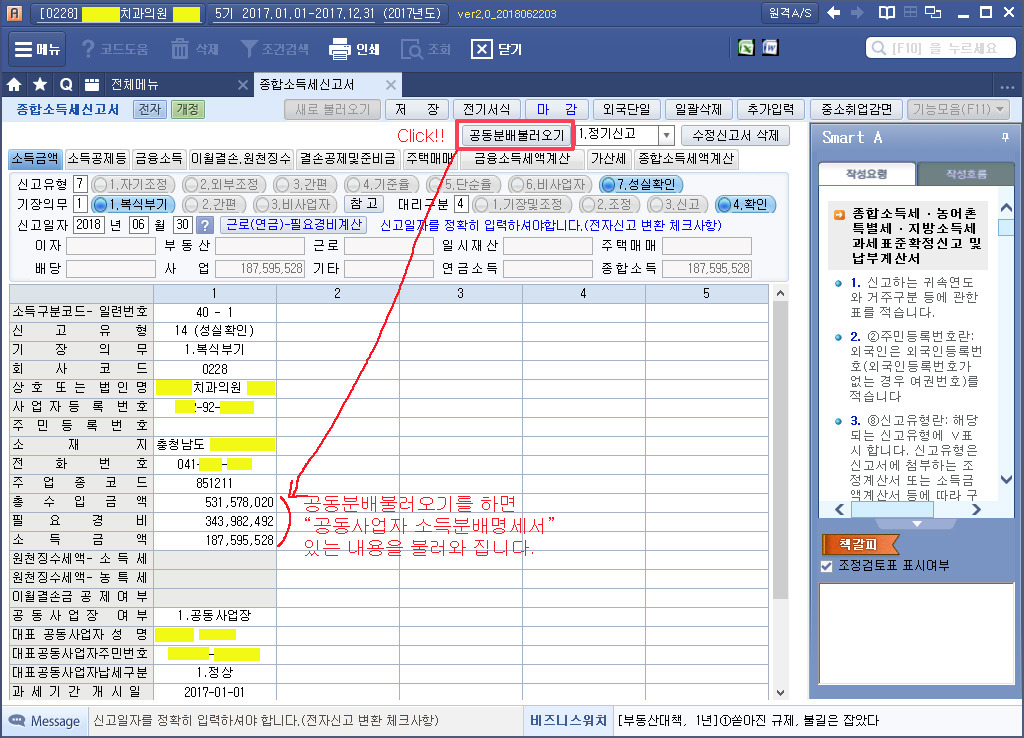Viewport: 1024px width, 738px height.
Task: Click the back arrow in title bar
Action: 833,12
